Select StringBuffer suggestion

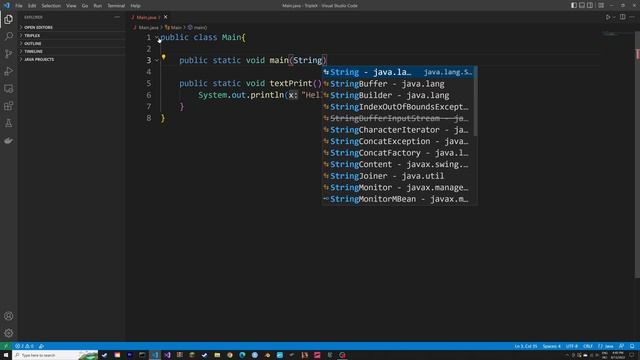pos(398,84)
